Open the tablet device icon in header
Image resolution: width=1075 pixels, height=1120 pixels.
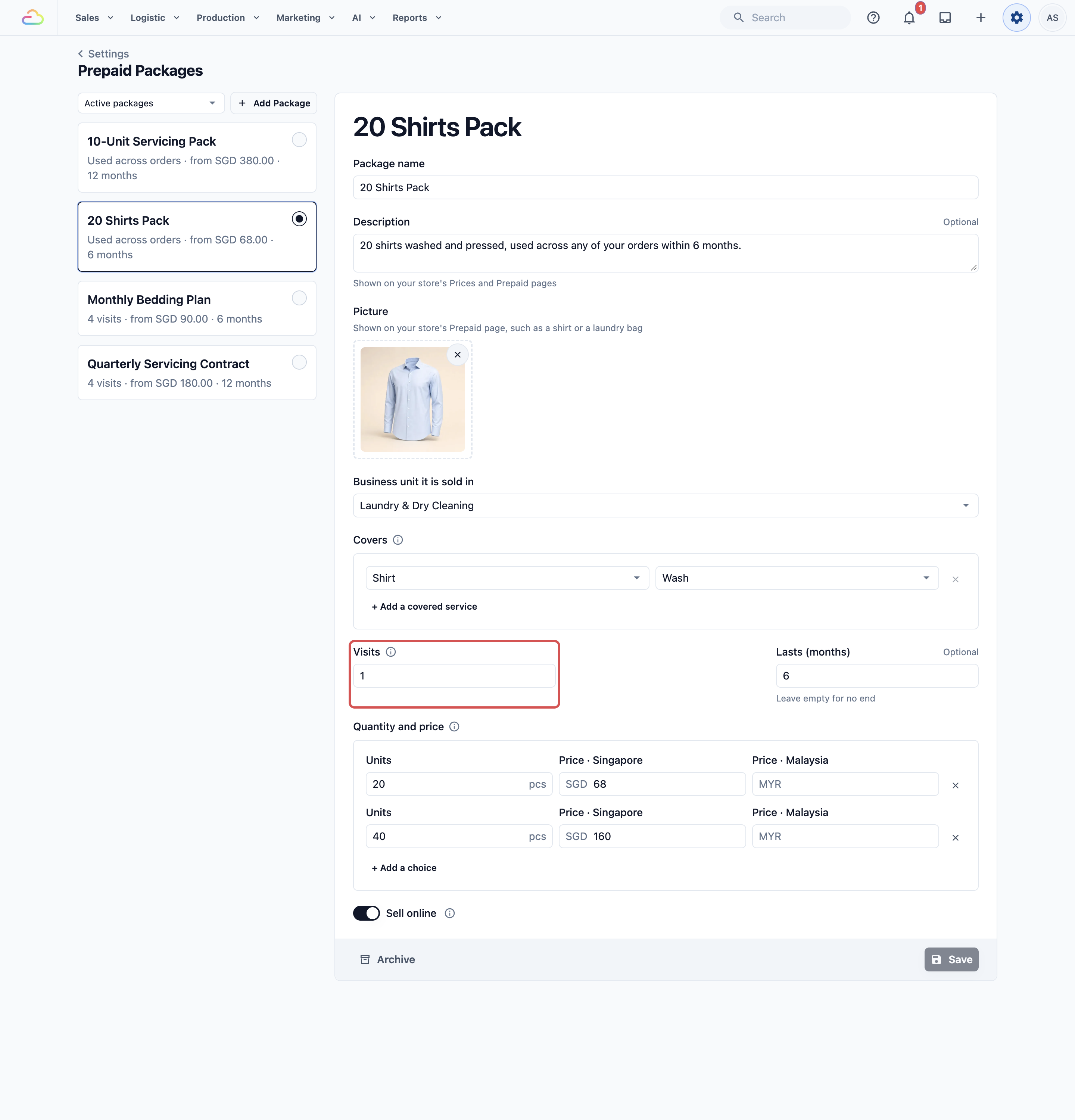tap(945, 18)
